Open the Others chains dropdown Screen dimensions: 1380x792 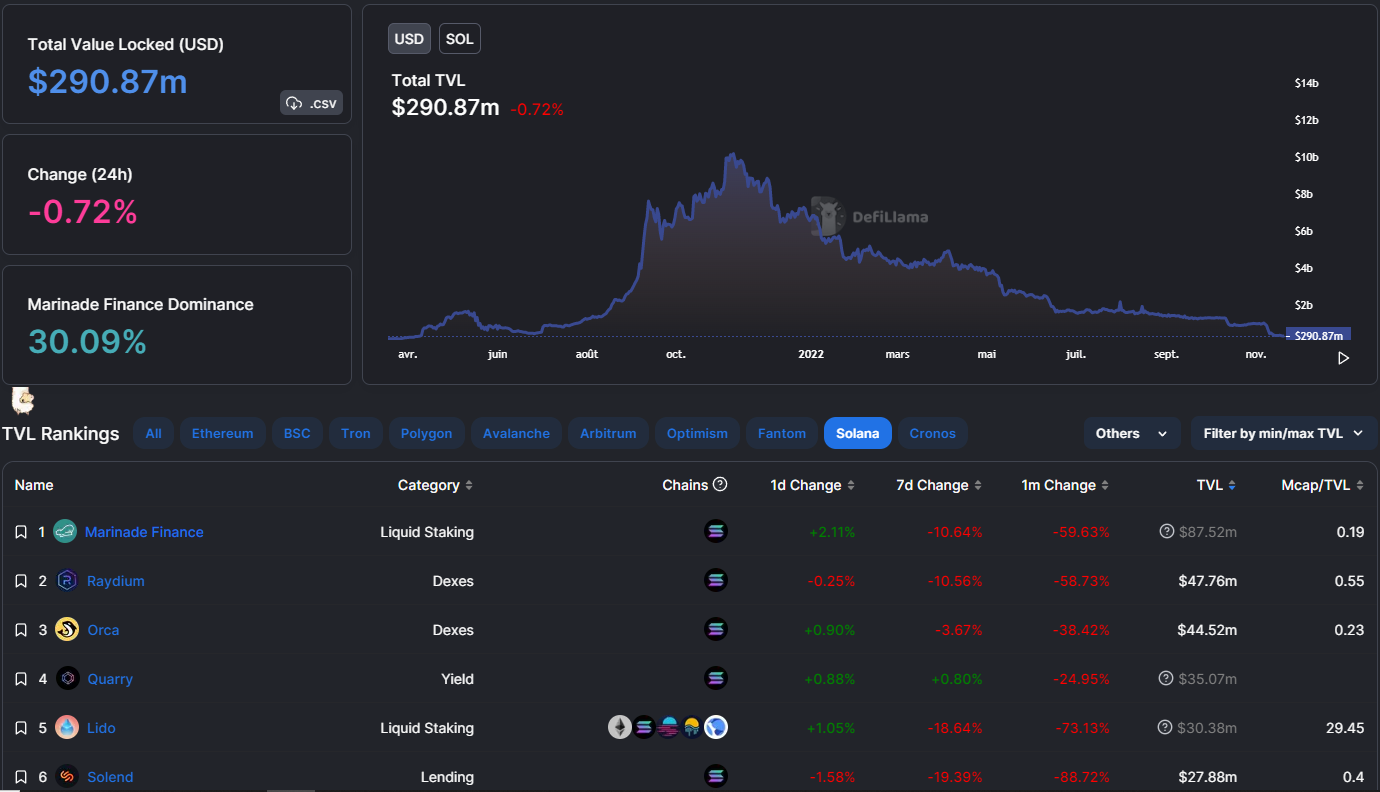1132,433
